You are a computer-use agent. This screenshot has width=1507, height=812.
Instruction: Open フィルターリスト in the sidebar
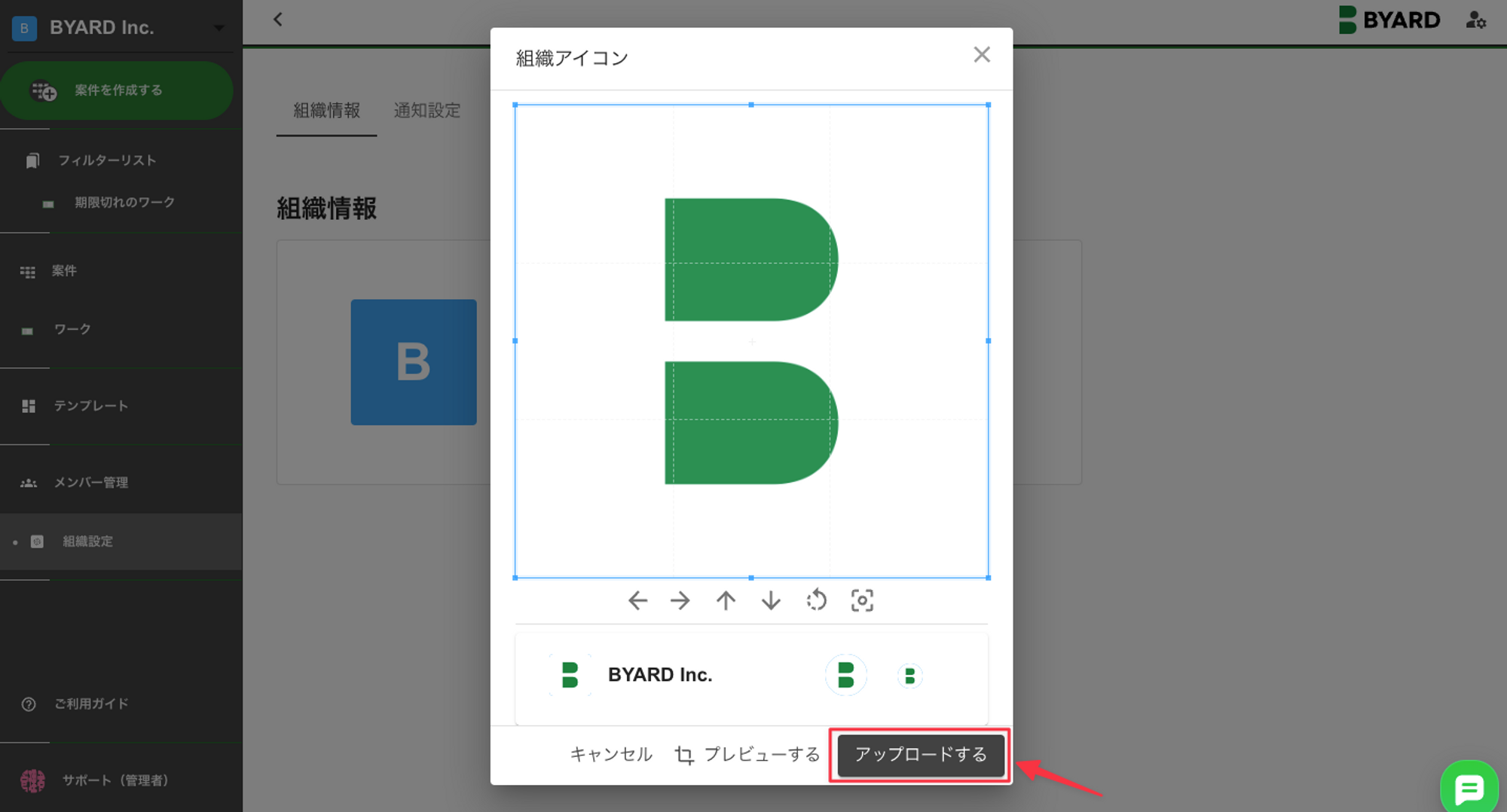point(107,160)
